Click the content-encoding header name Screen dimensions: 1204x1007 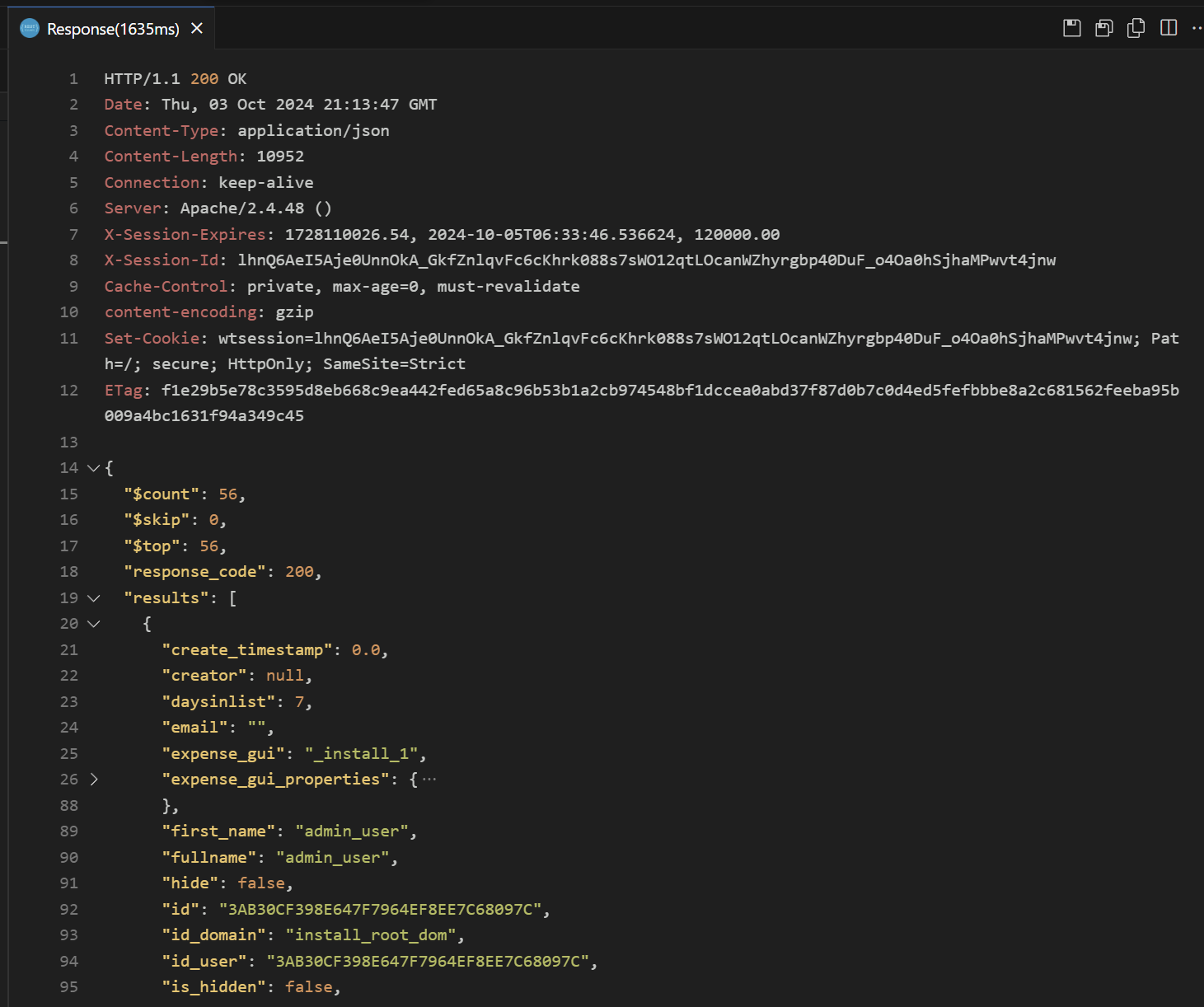click(180, 312)
